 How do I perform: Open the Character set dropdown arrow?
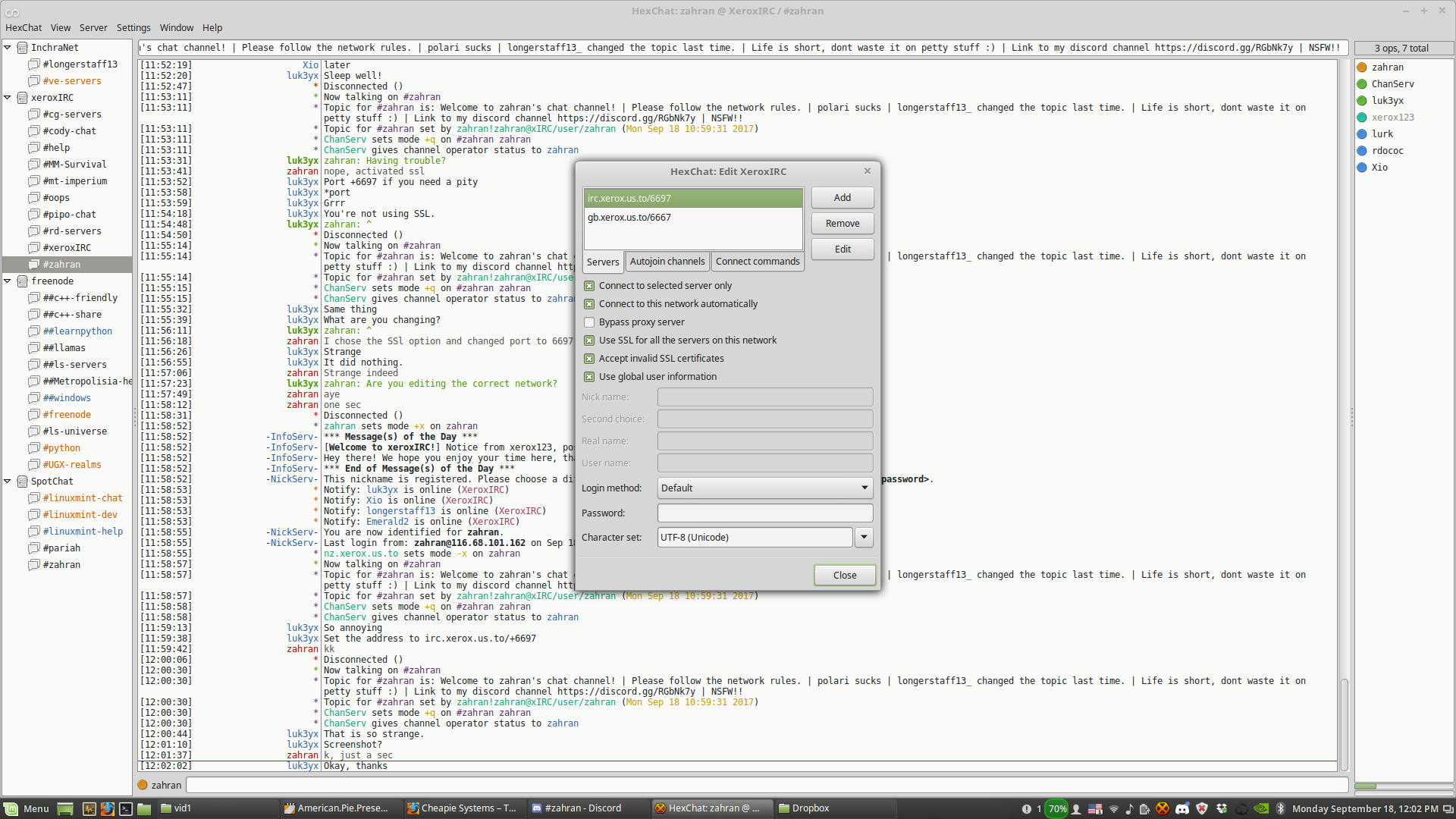(864, 538)
